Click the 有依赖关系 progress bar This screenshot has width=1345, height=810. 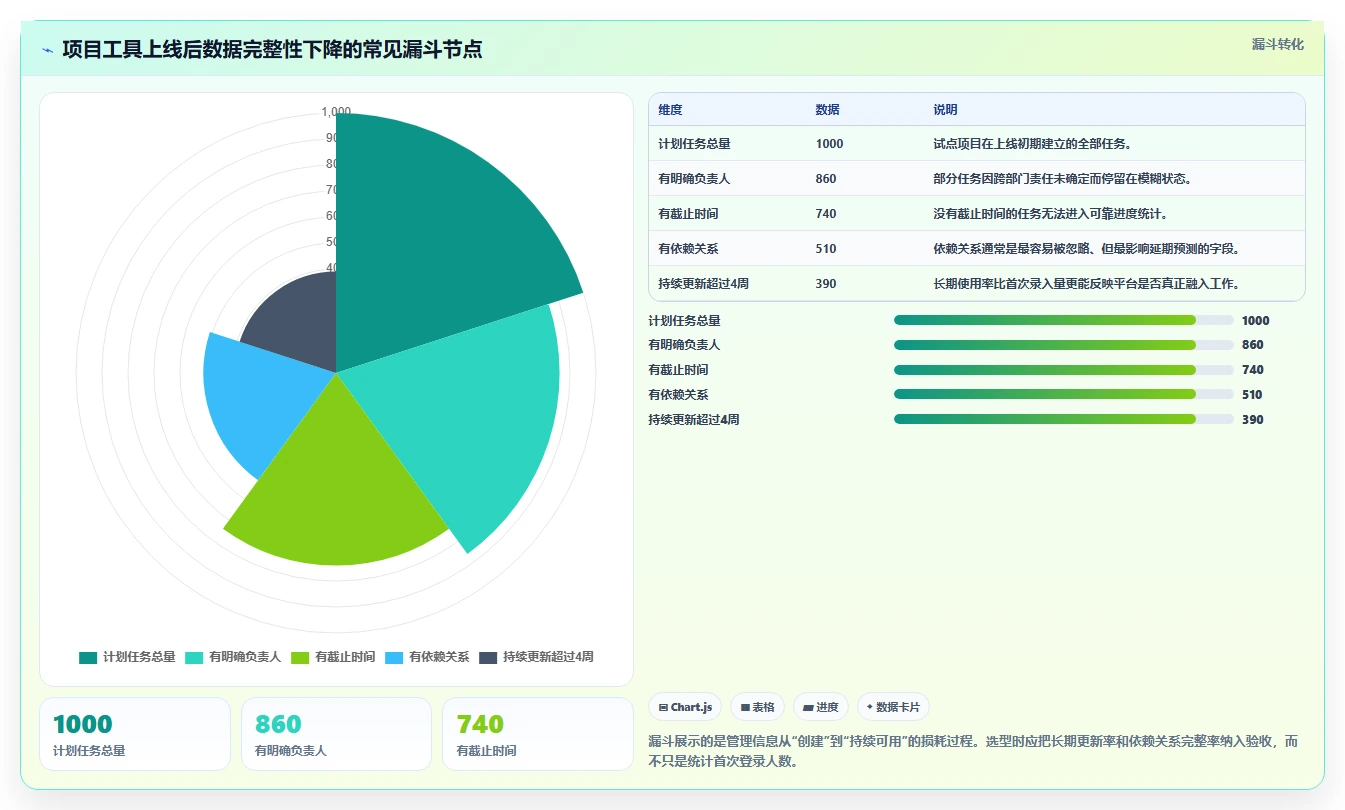(x=1063, y=395)
